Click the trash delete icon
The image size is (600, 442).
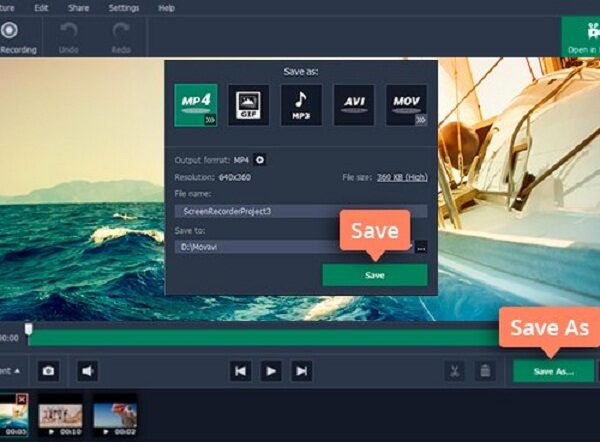click(x=485, y=371)
